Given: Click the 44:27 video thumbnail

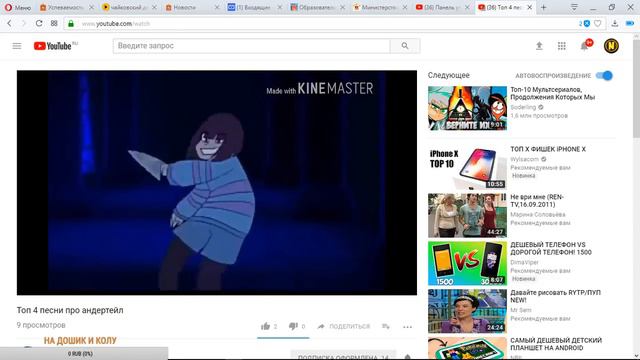Looking at the screenshot, I should [467, 216].
